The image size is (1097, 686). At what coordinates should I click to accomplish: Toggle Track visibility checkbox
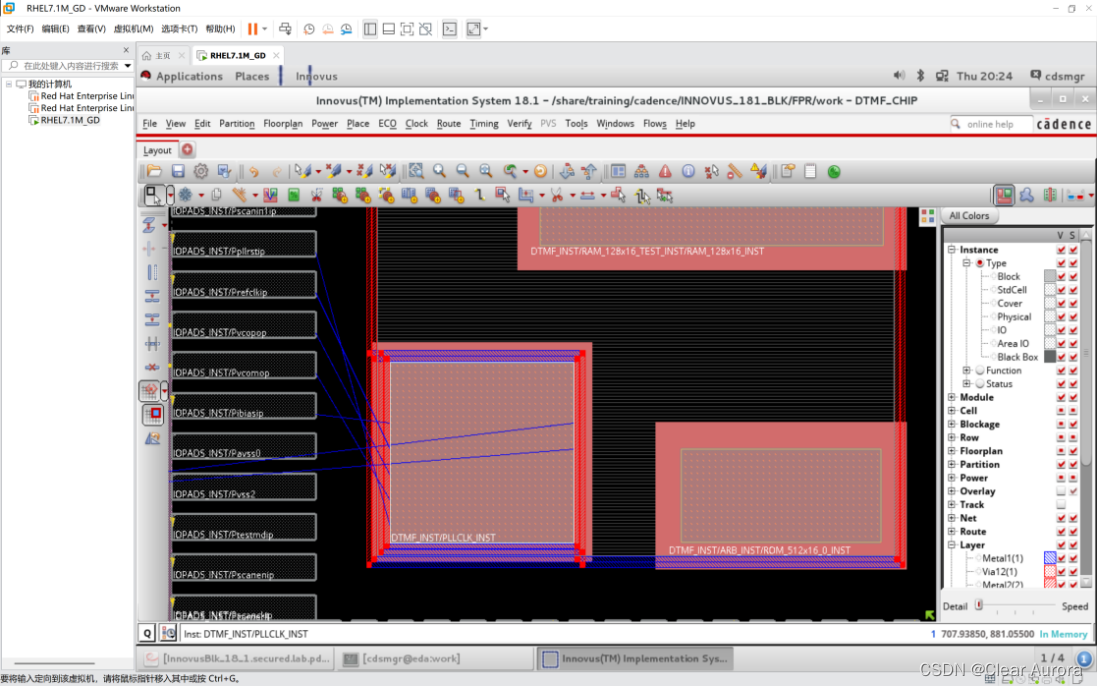(1061, 504)
